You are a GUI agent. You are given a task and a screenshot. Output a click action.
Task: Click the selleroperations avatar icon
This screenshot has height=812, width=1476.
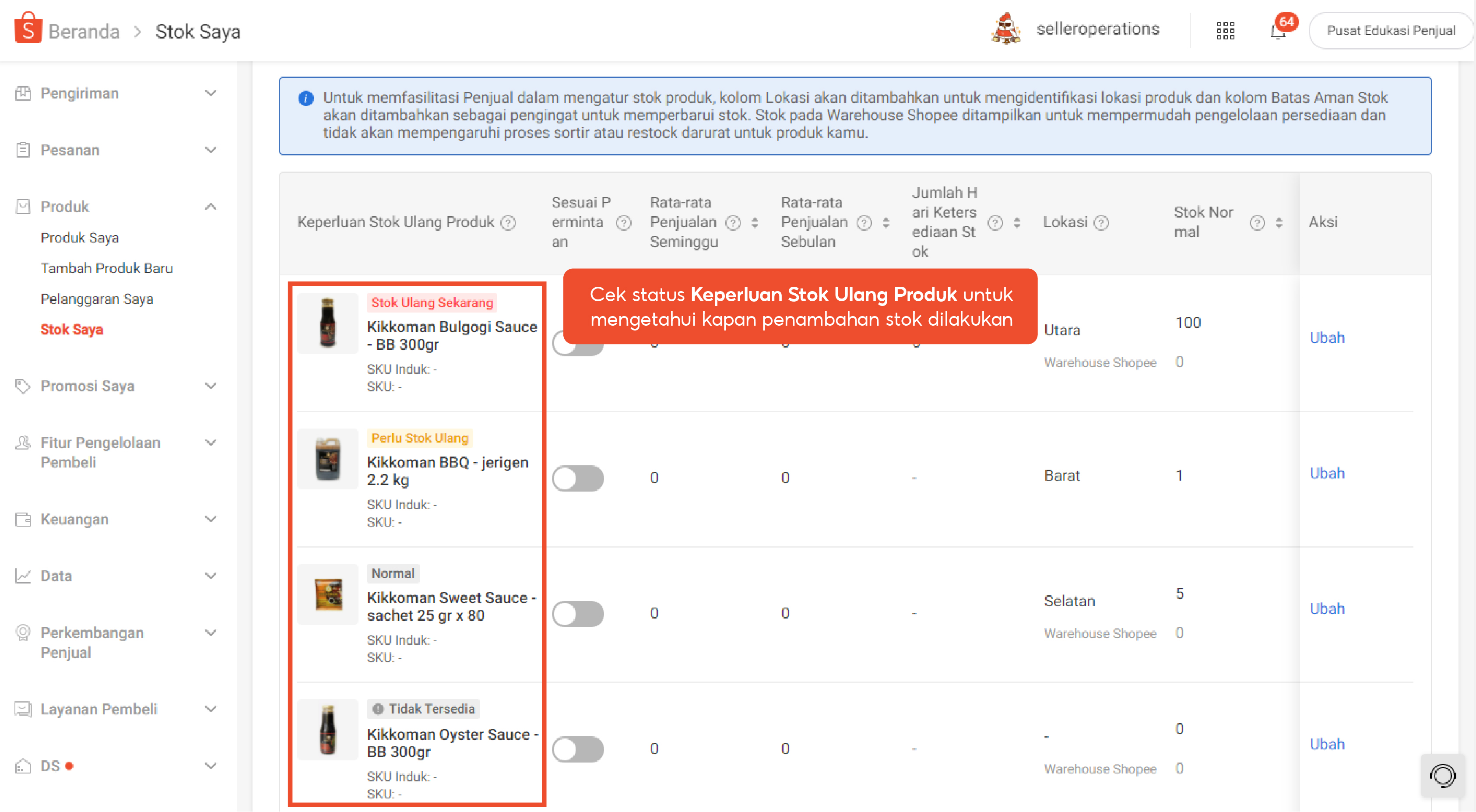pyautogui.click(x=1005, y=28)
